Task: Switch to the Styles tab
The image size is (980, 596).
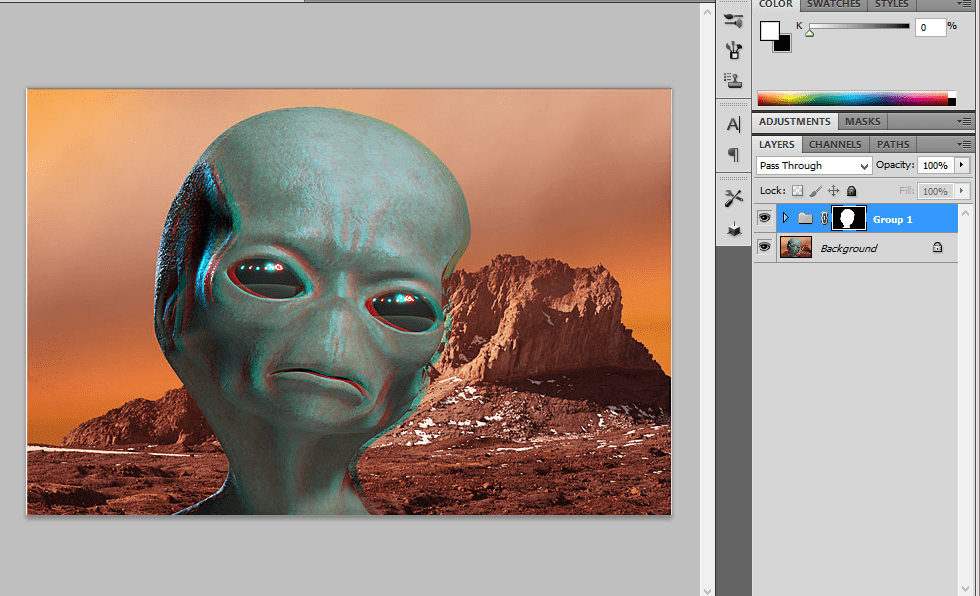Action: coord(891,4)
